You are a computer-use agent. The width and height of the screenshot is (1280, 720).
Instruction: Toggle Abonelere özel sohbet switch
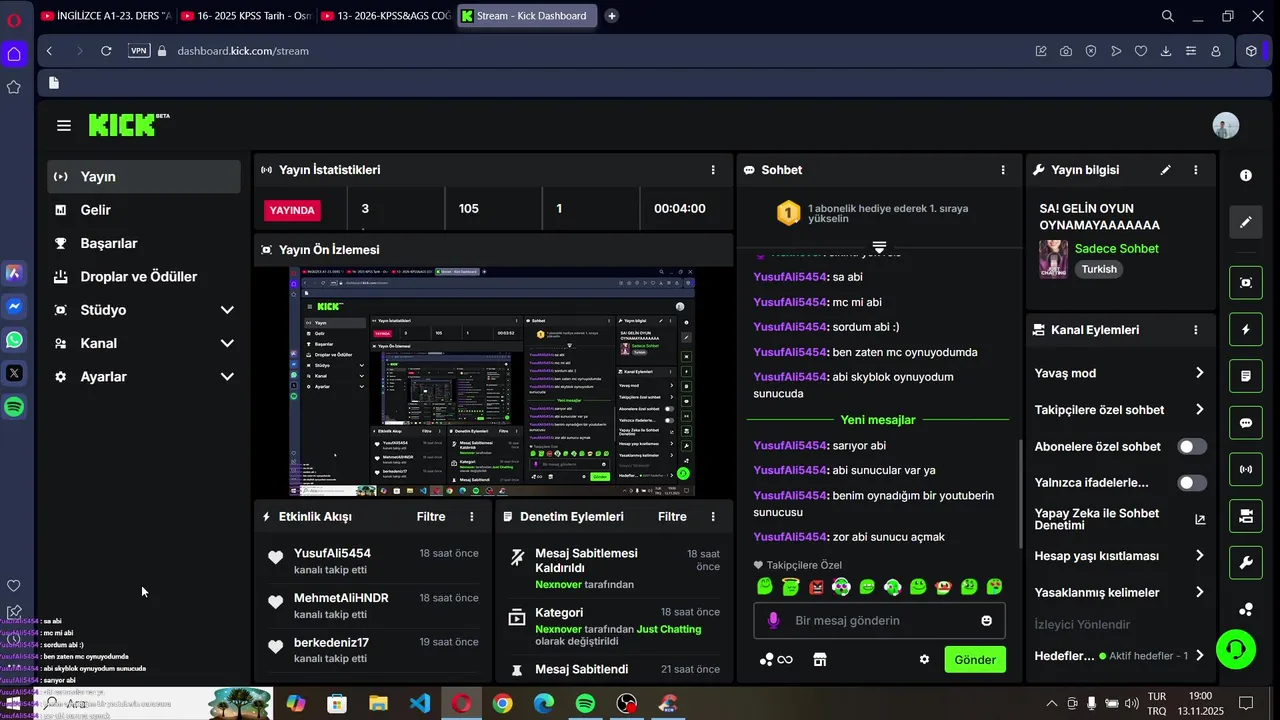[x=1192, y=447]
